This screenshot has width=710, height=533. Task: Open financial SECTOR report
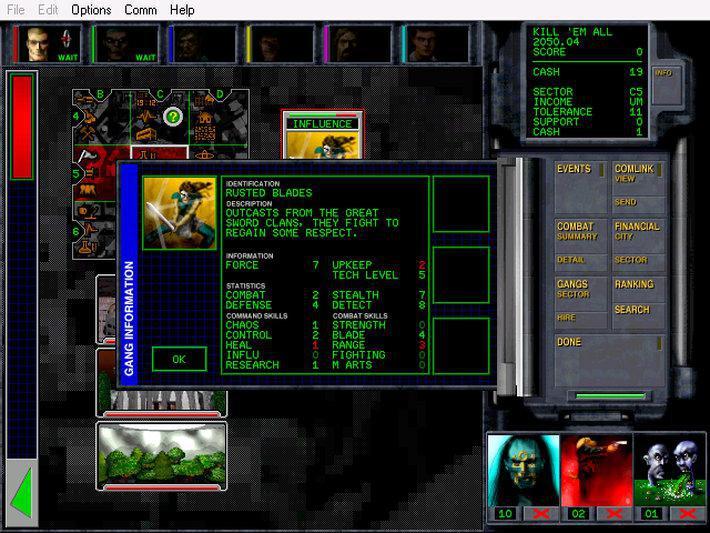click(x=638, y=262)
